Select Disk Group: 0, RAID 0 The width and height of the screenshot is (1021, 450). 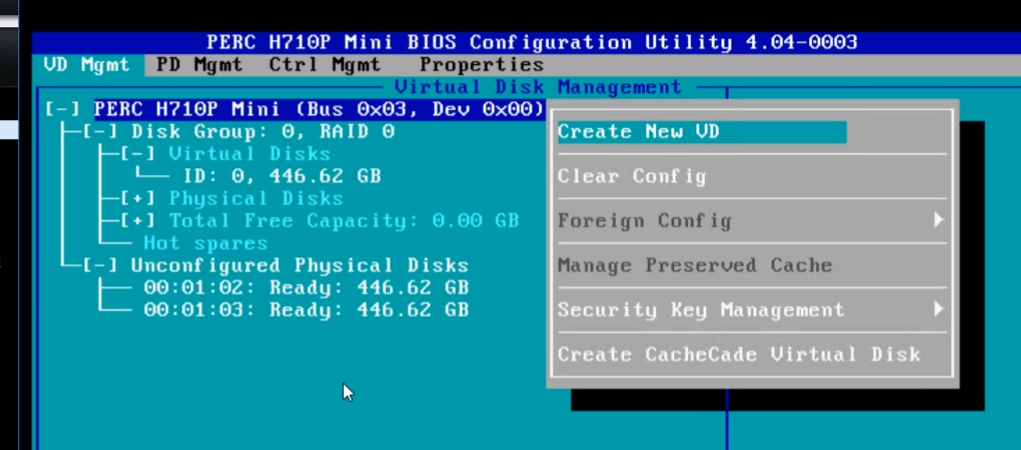pos(263,132)
